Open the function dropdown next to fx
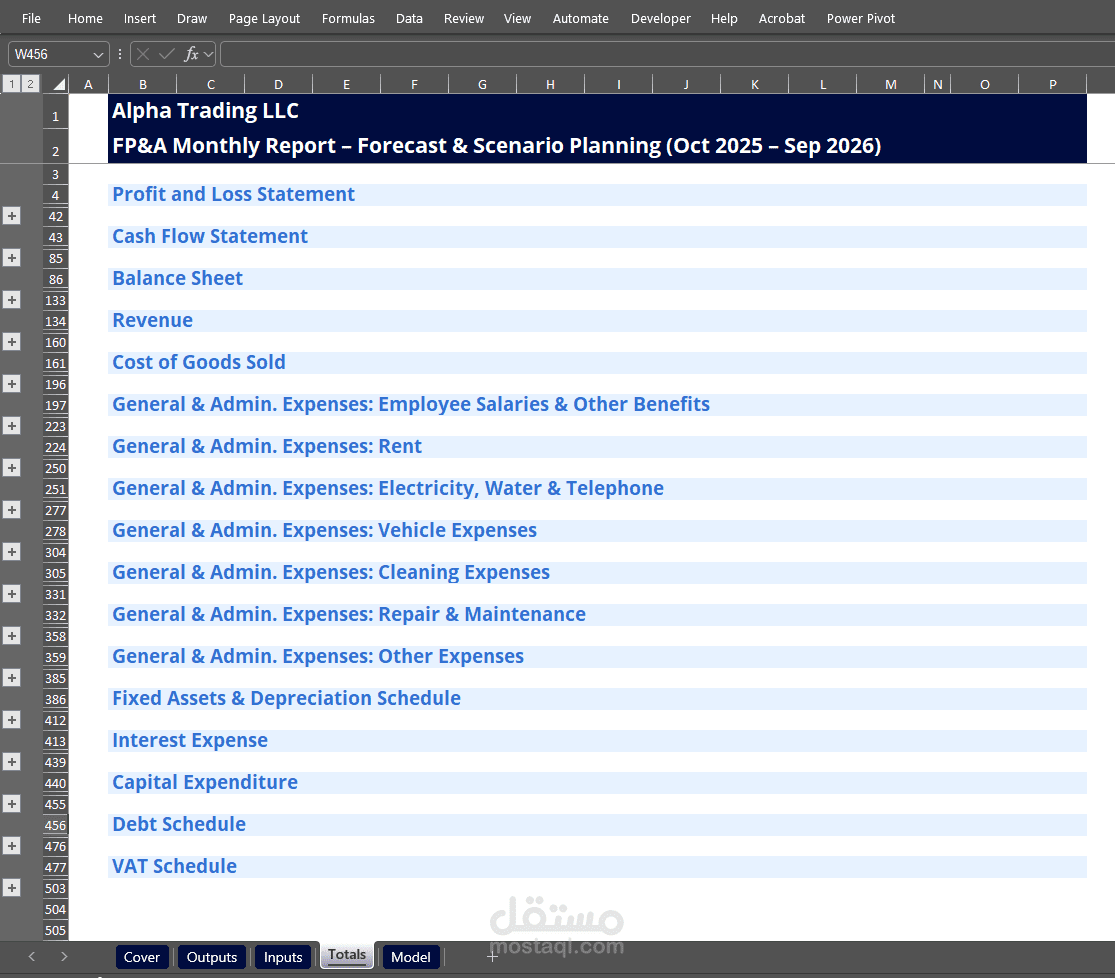 208,54
